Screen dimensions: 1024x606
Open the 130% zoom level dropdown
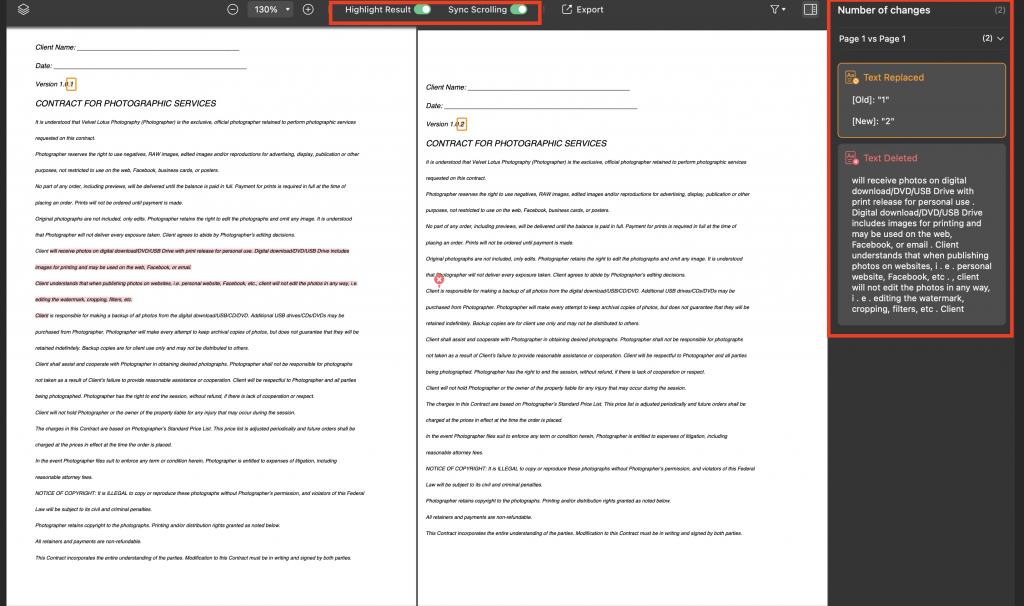(x=268, y=9)
